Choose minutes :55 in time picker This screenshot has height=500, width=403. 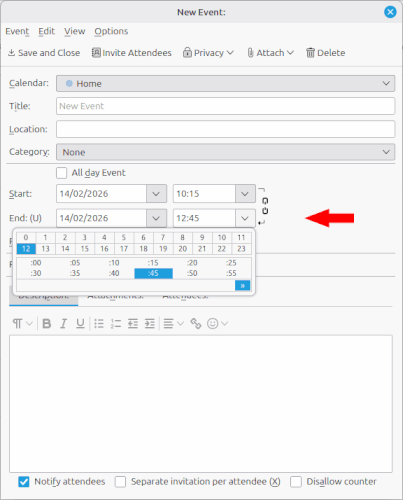tap(231, 273)
